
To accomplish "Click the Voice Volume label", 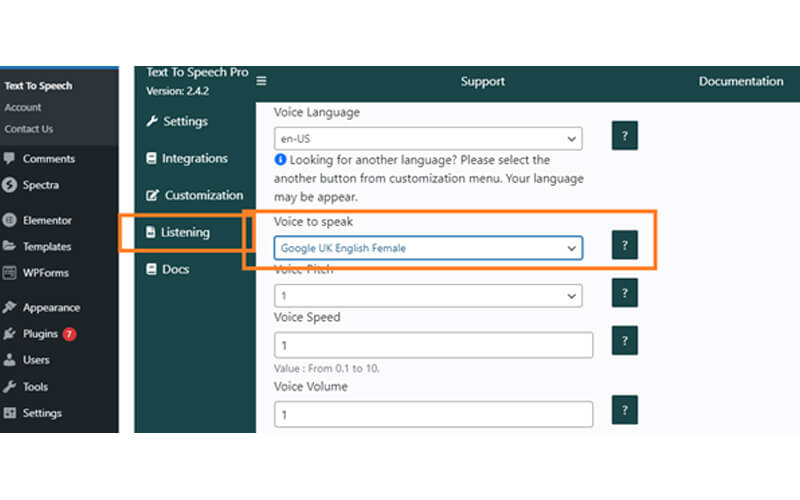I will (311, 386).
